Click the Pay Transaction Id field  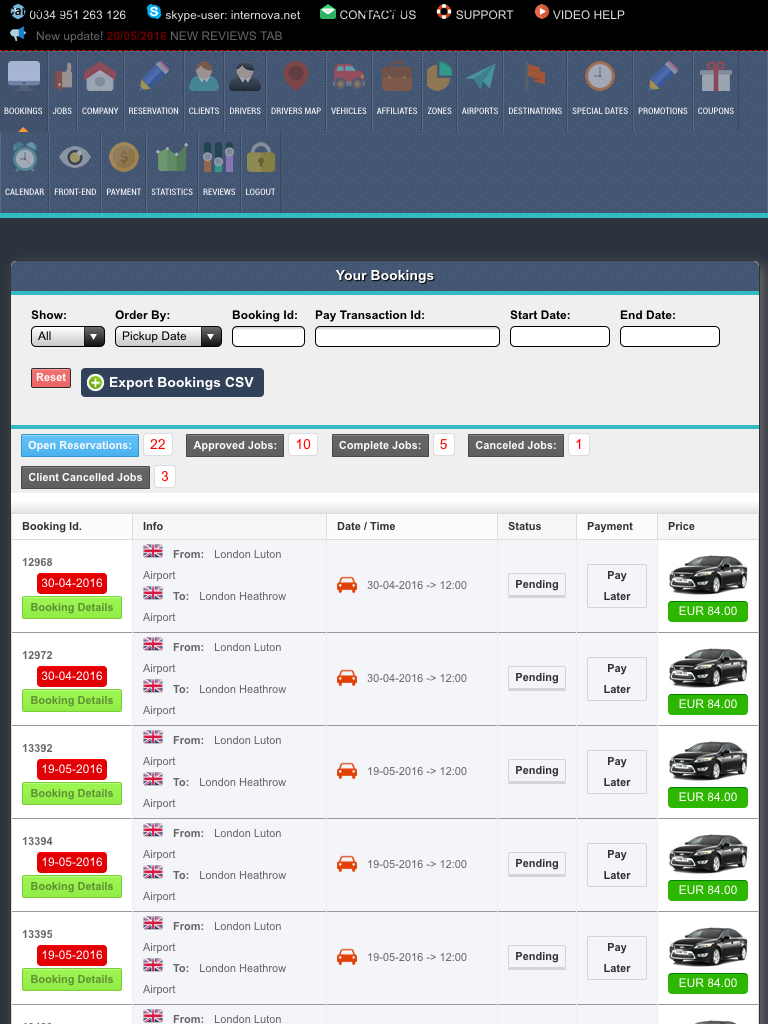tap(408, 336)
